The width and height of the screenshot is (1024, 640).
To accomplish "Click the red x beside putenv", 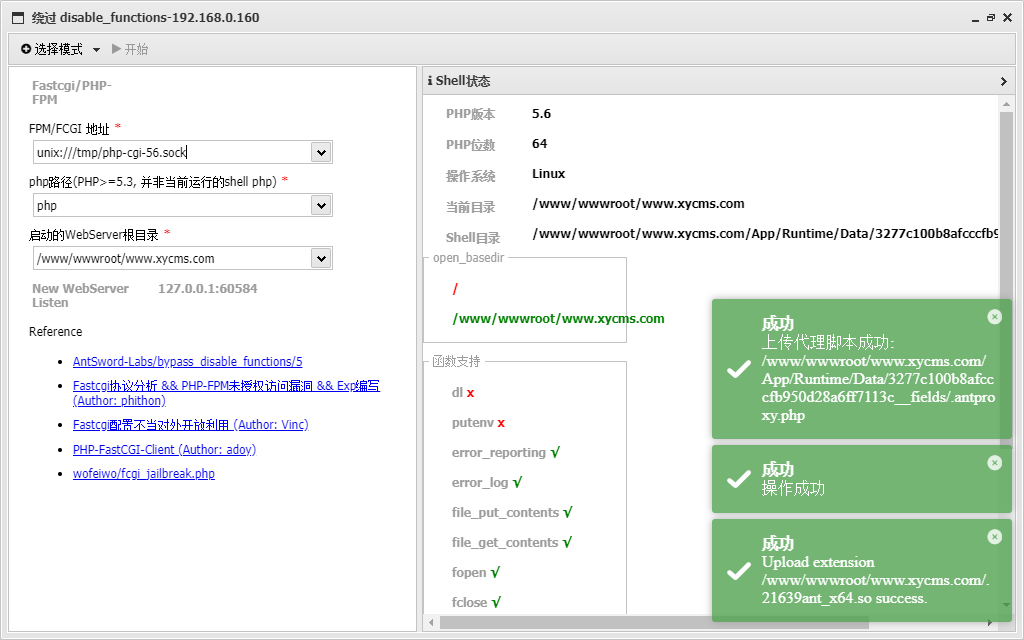I will tap(501, 423).
